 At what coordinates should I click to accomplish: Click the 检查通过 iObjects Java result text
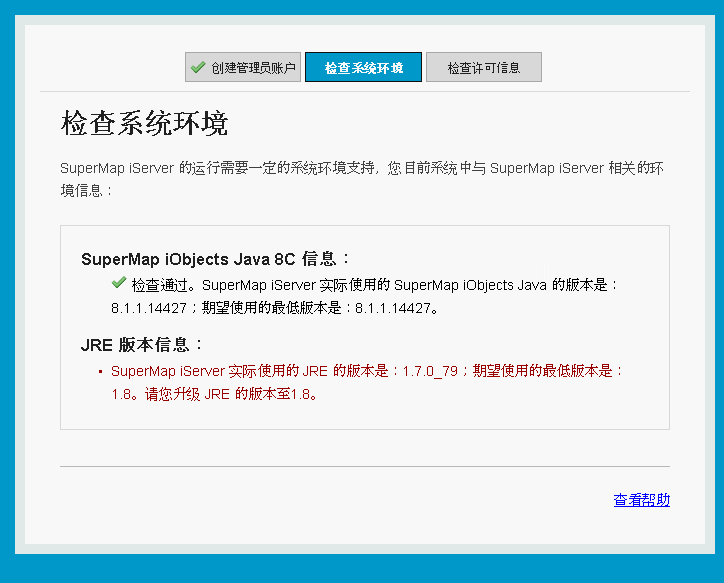tap(364, 296)
